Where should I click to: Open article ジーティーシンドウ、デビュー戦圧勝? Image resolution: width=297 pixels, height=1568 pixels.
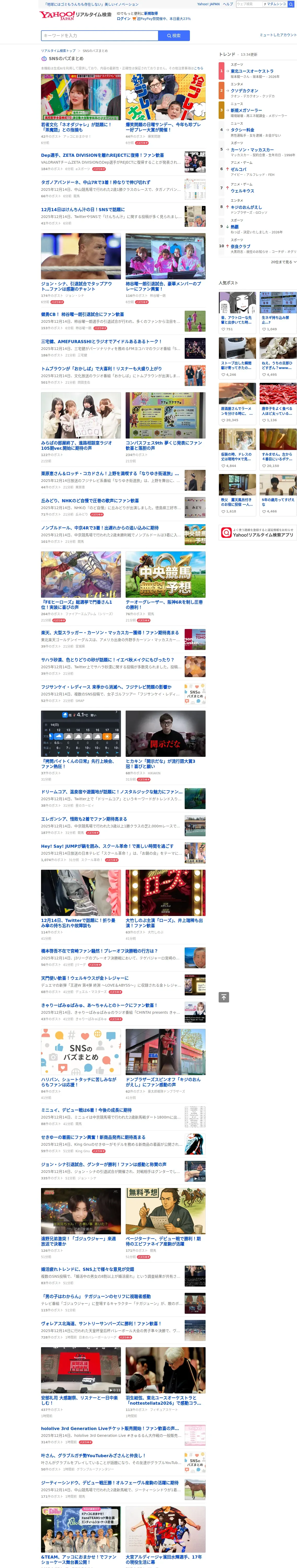(x=109, y=1483)
